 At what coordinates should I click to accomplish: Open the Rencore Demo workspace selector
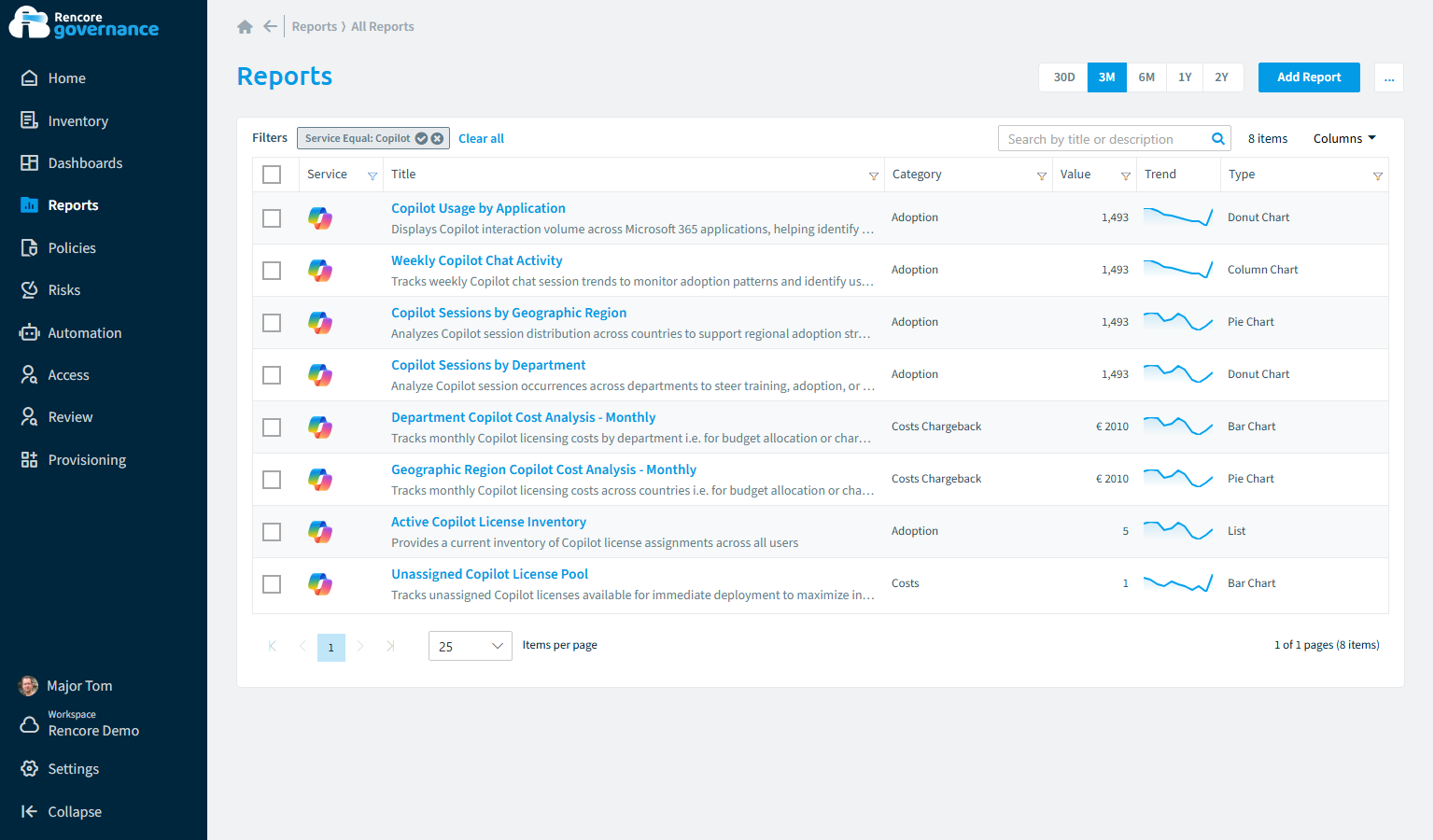pos(80,723)
